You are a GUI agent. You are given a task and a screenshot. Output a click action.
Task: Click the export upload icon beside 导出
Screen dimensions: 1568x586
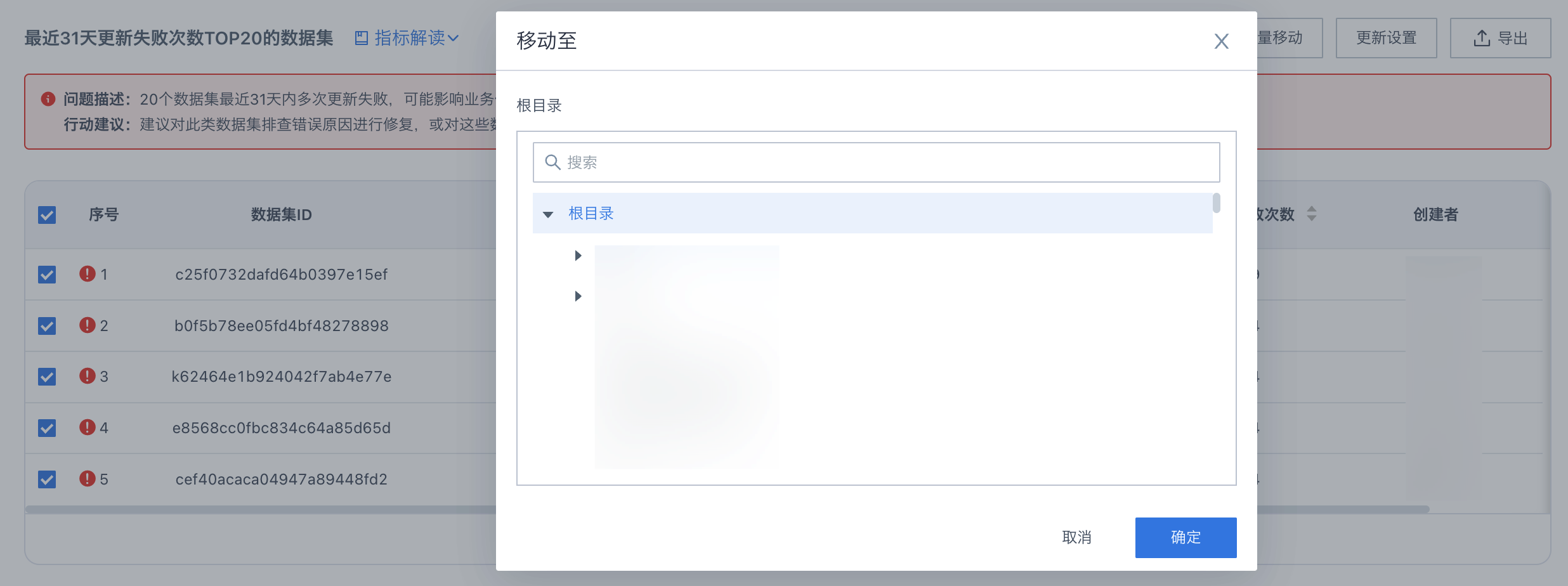1482,38
